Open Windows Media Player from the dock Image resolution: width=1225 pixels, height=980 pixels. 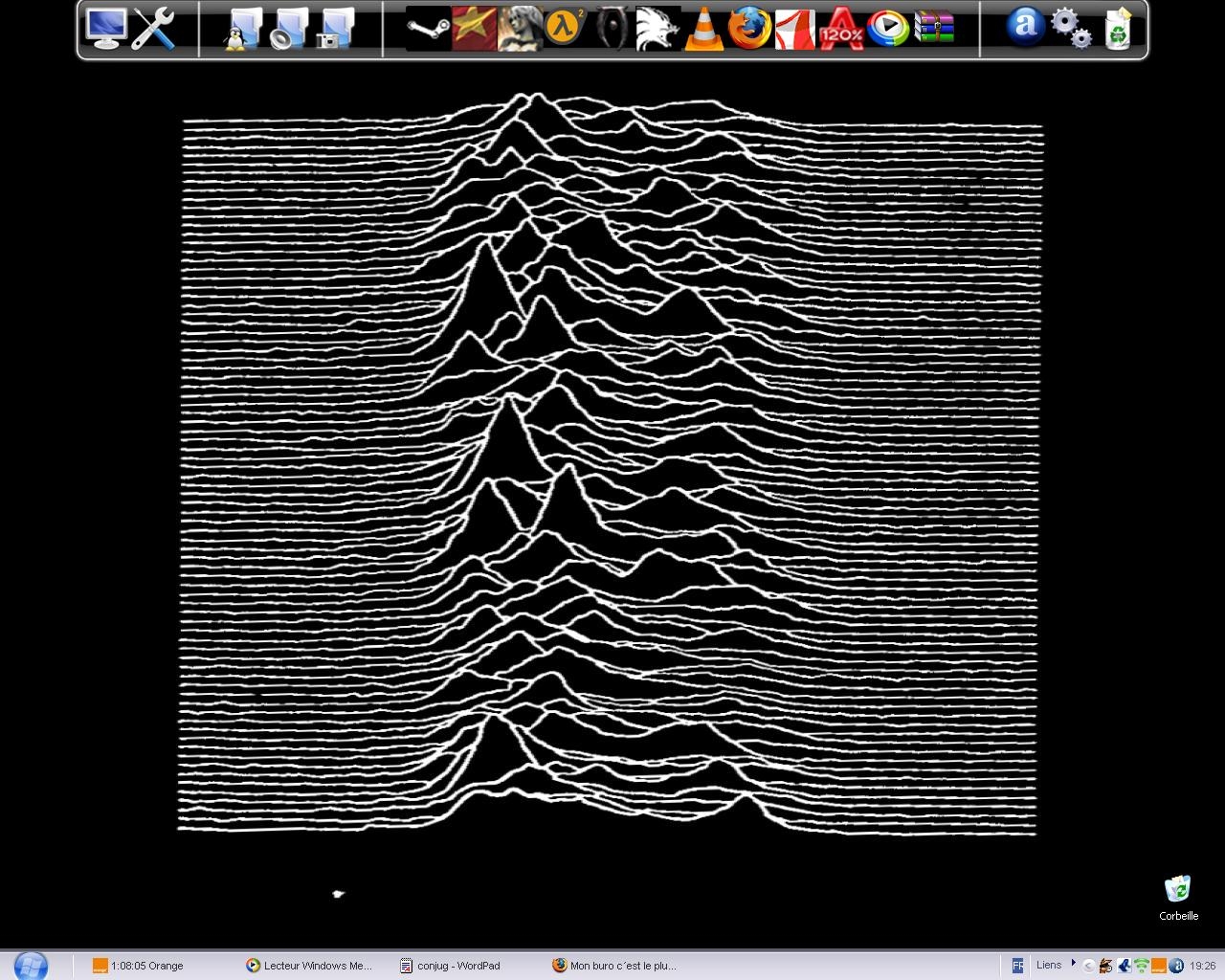tap(888, 29)
